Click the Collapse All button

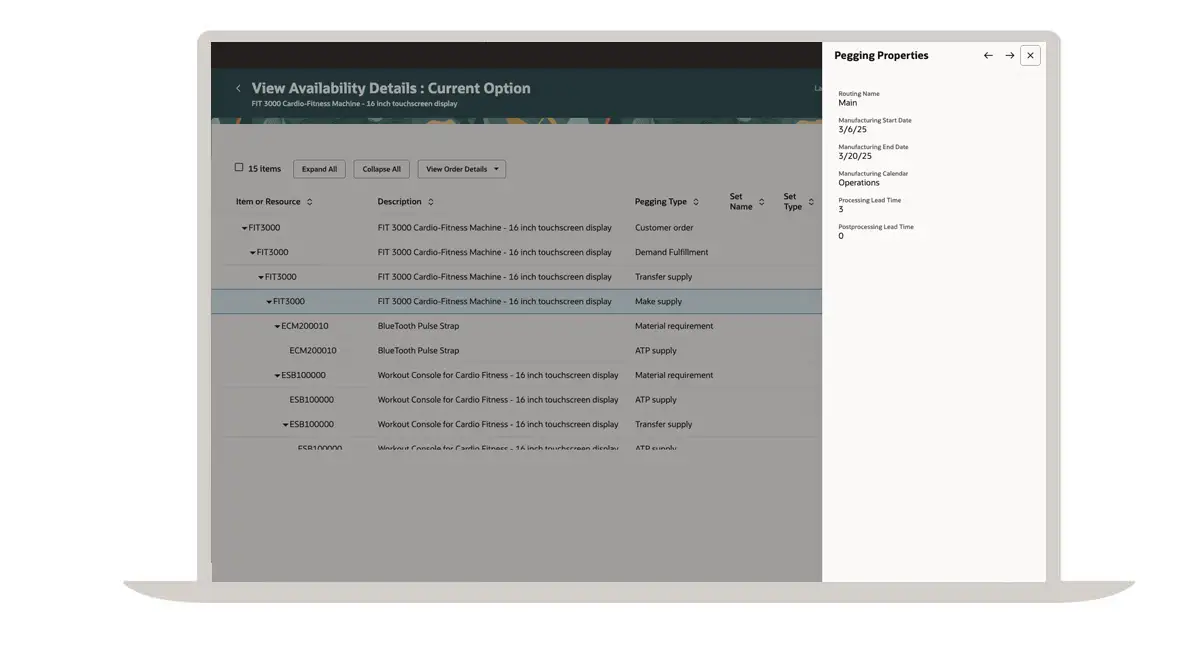381,169
